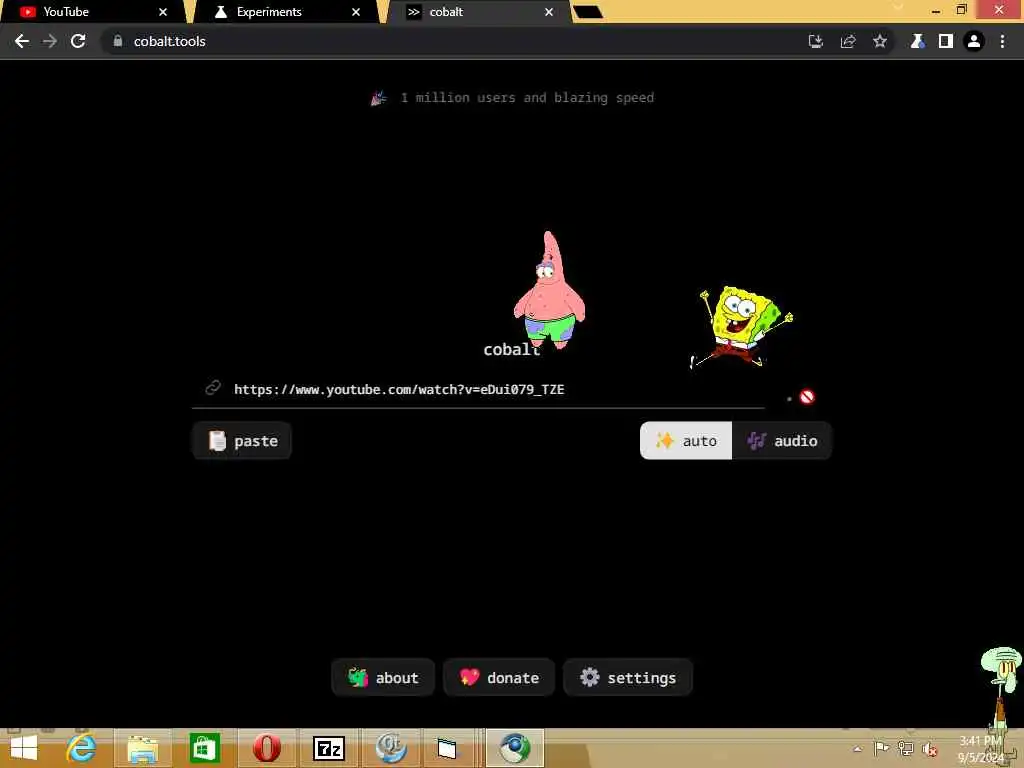This screenshot has height=768, width=1024.
Task: Close the Experiments tab
Action: click(356, 12)
